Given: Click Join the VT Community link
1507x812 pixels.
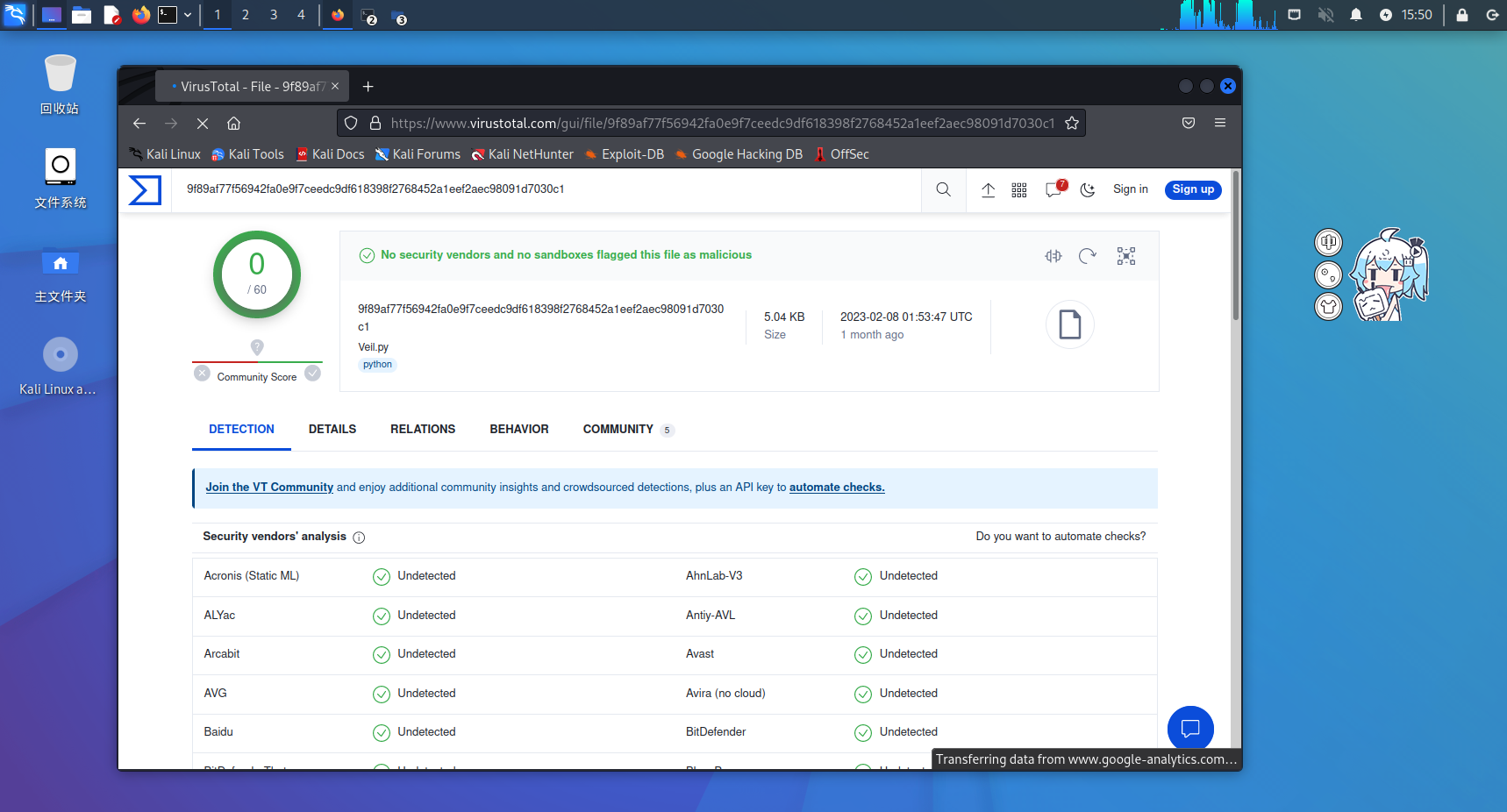Looking at the screenshot, I should (x=269, y=488).
